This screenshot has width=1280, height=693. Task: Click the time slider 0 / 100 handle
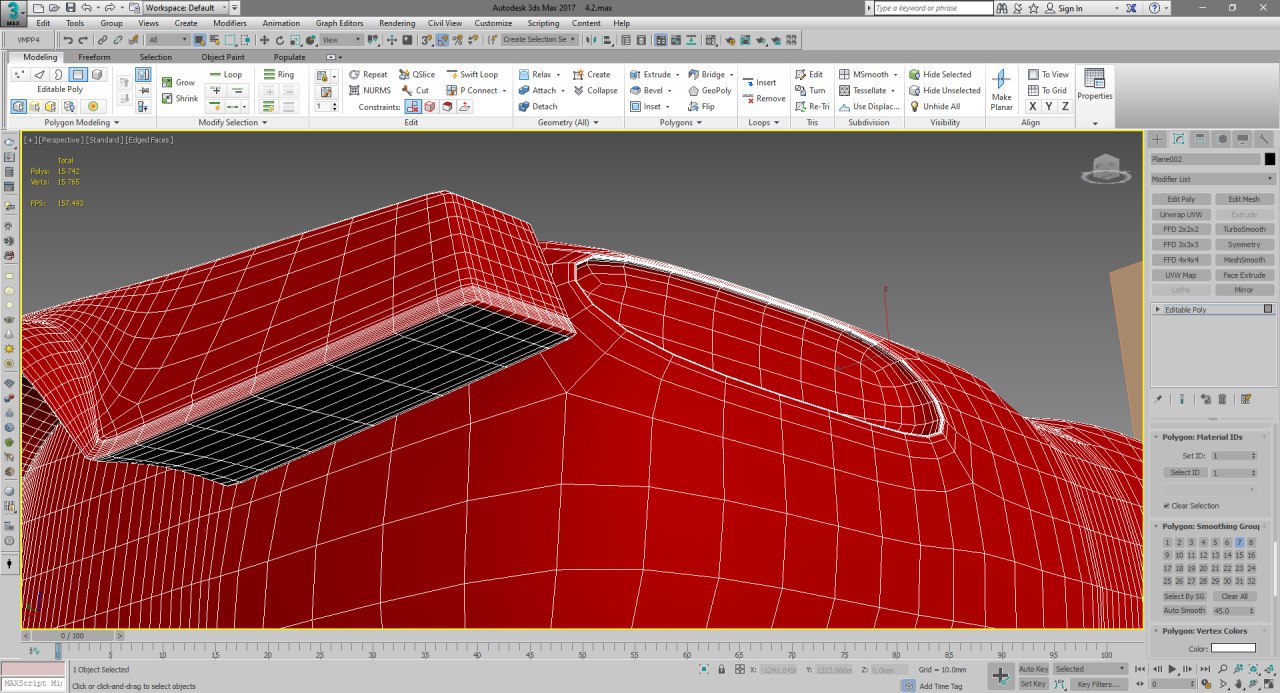pyautogui.click(x=72, y=635)
